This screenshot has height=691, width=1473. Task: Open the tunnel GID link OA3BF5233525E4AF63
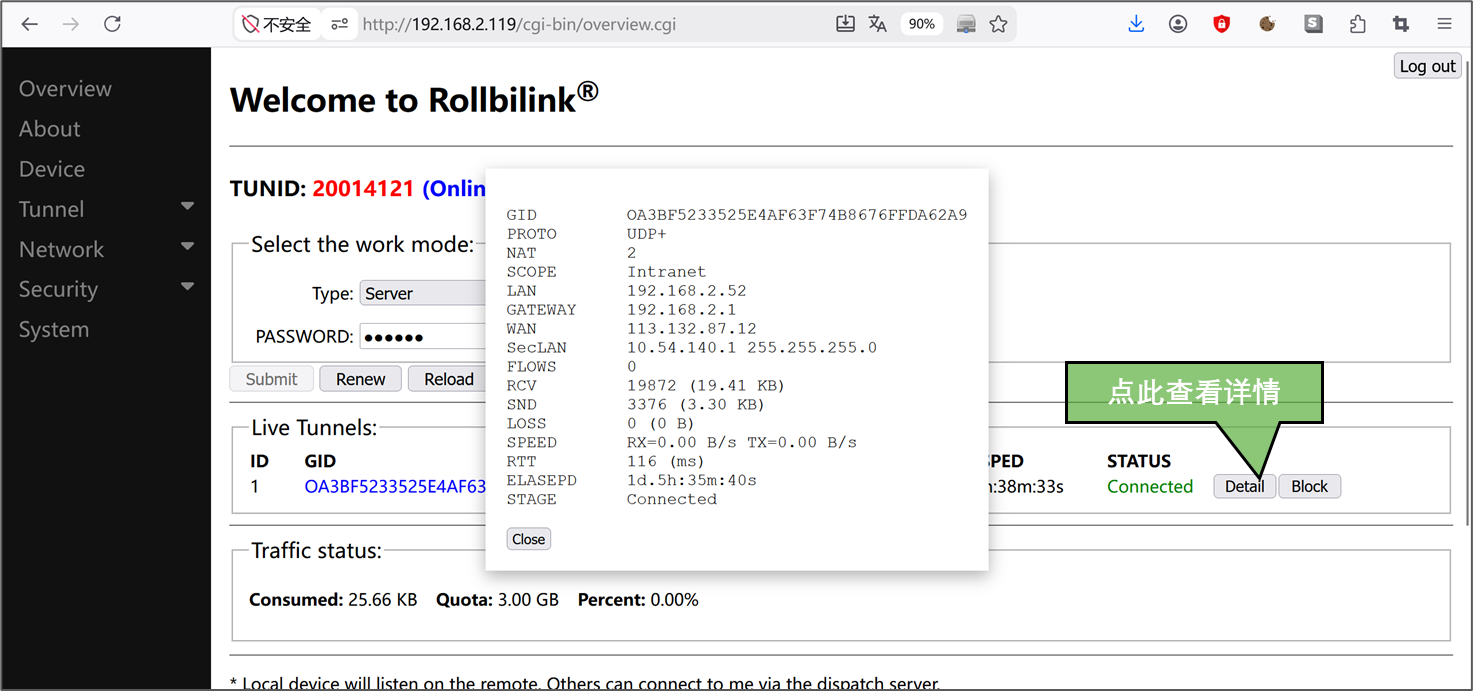[x=395, y=487]
